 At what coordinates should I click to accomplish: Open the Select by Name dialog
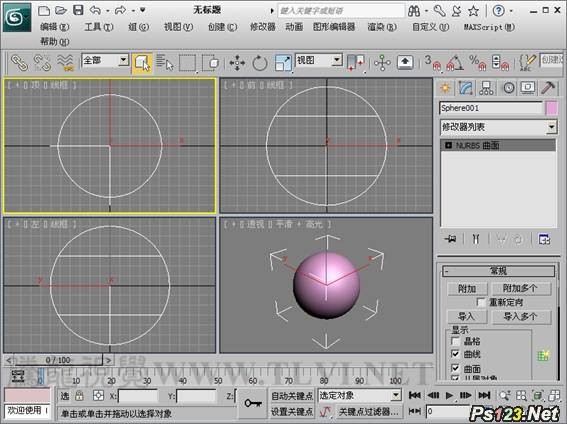pyautogui.click(x=165, y=63)
